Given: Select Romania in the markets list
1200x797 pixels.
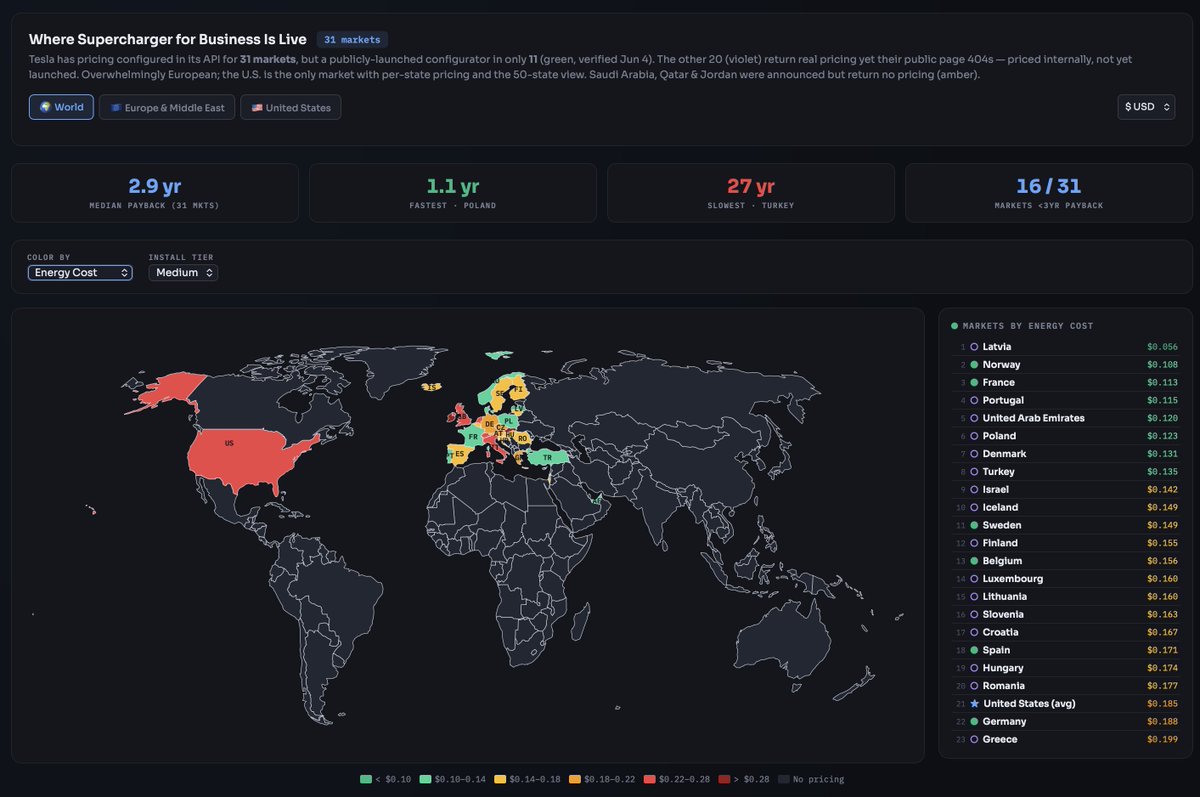Looking at the screenshot, I should tap(1065, 686).
